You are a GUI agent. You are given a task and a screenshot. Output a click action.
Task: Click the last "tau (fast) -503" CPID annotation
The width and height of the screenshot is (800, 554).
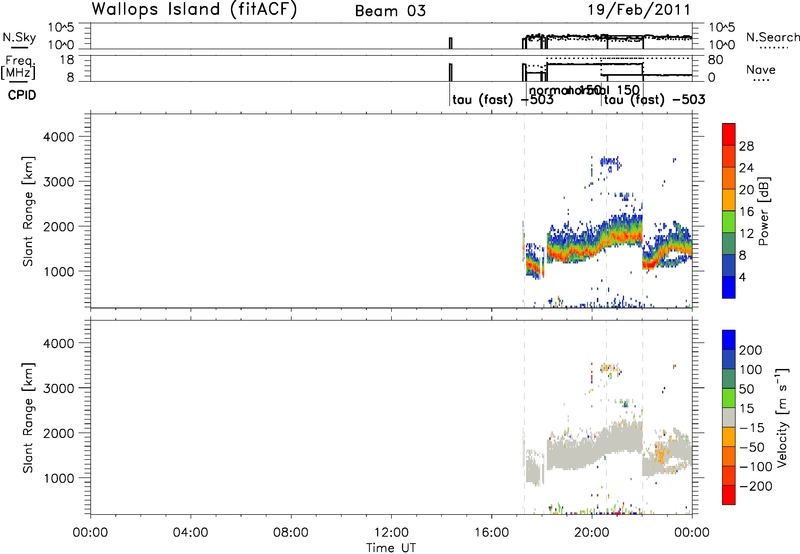pos(655,99)
